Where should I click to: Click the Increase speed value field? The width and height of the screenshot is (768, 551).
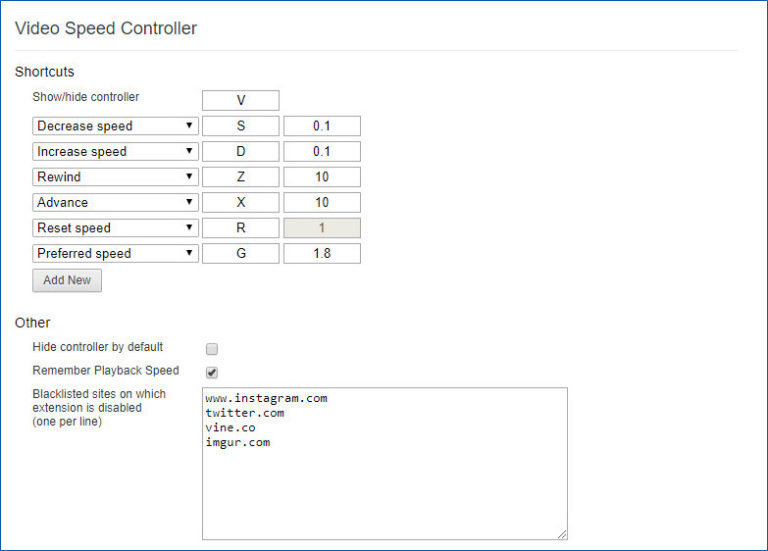(x=321, y=152)
